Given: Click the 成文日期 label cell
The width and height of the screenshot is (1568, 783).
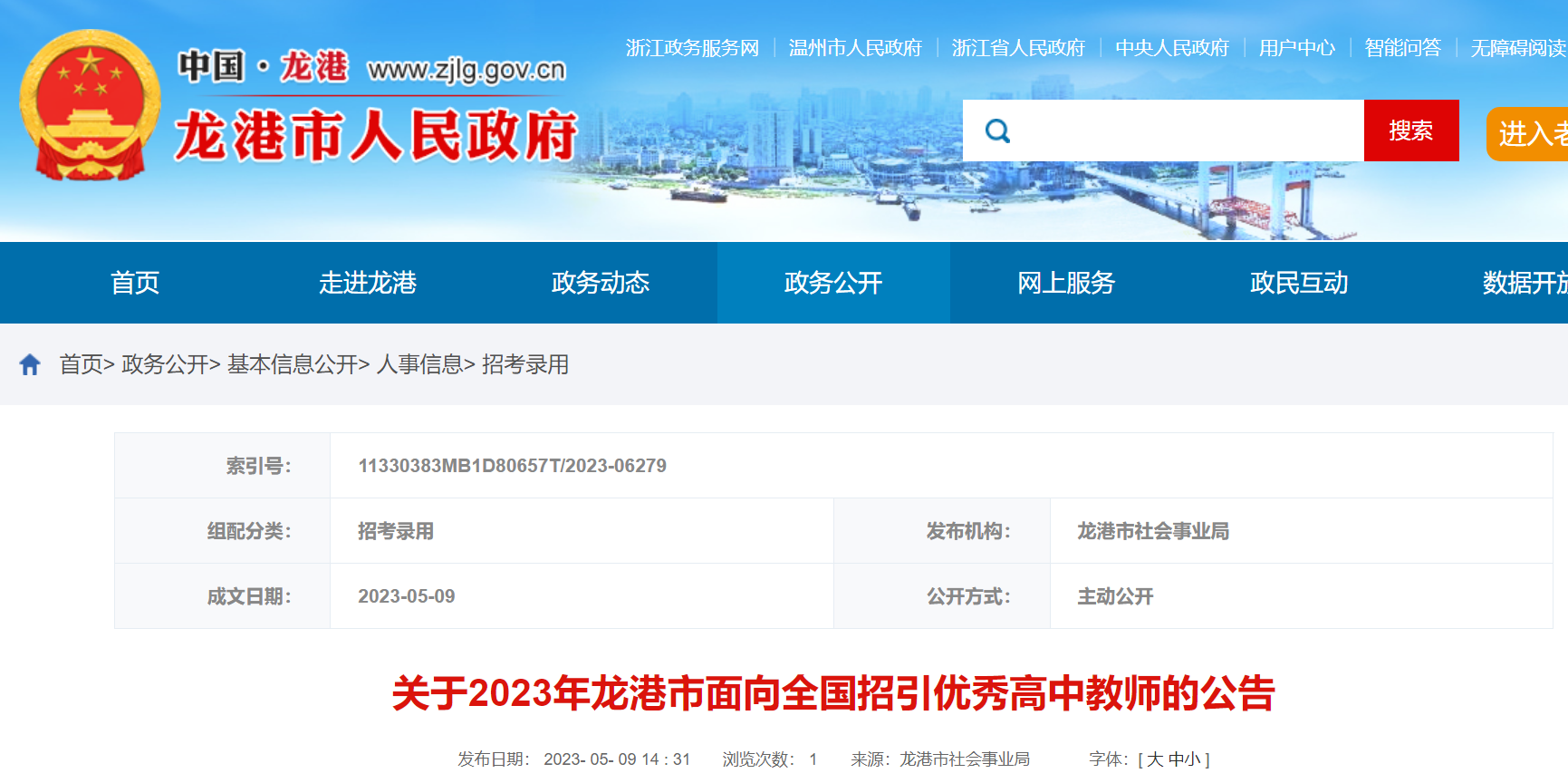Looking at the screenshot, I should 222,596.
